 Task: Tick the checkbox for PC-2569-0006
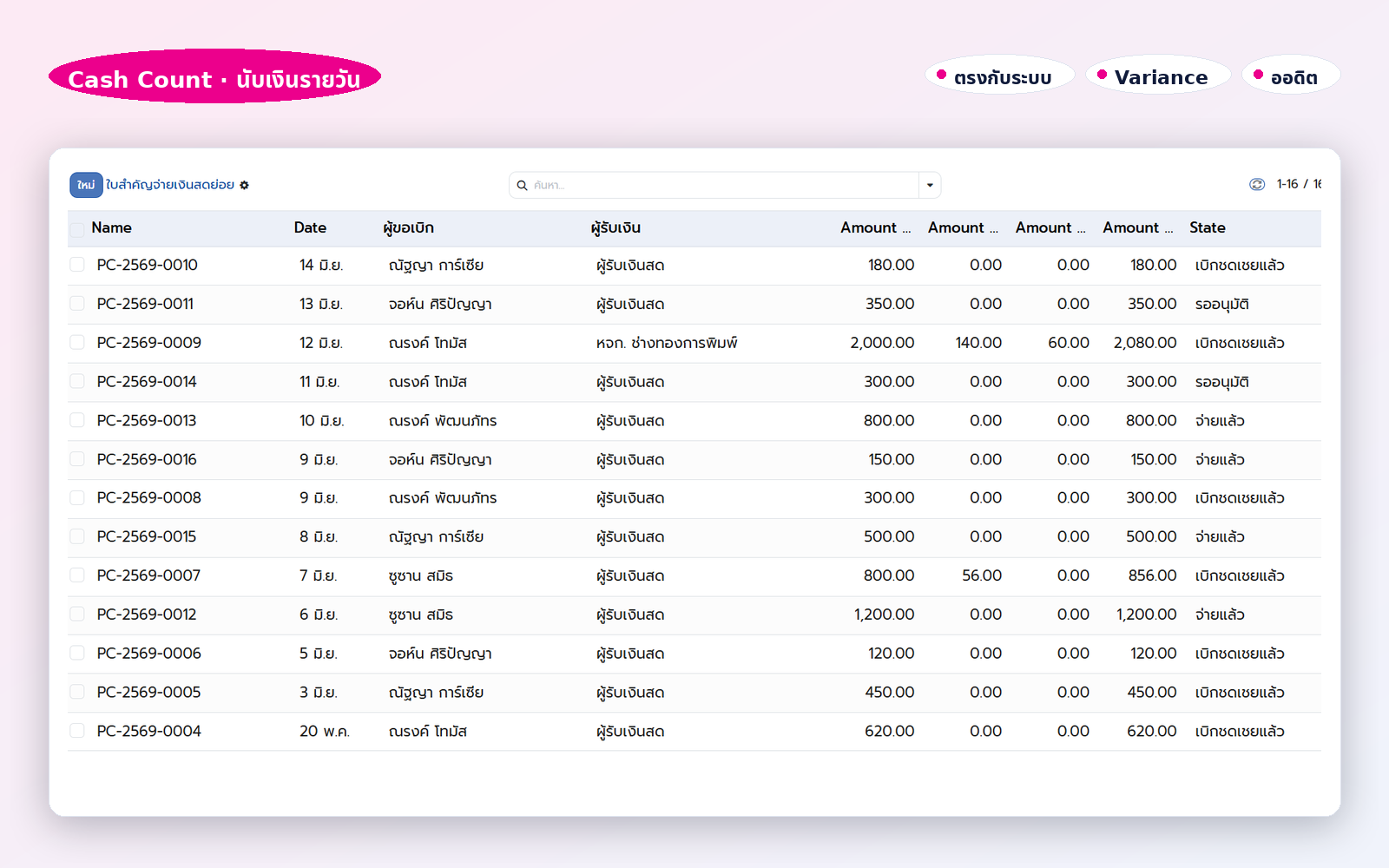point(77,653)
